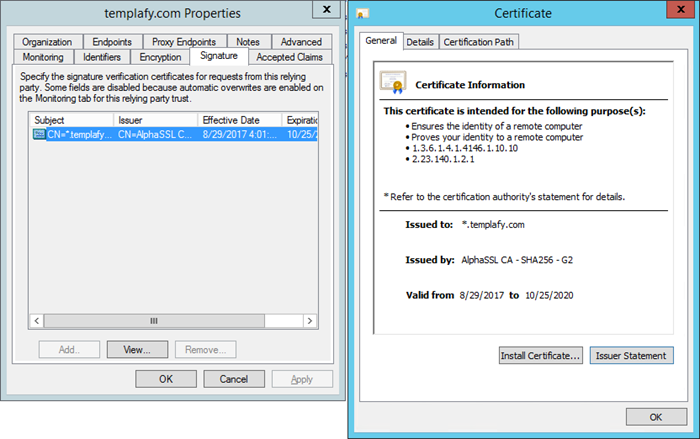Click the horizontal scrollbar thumb in certificate list

coord(154,321)
